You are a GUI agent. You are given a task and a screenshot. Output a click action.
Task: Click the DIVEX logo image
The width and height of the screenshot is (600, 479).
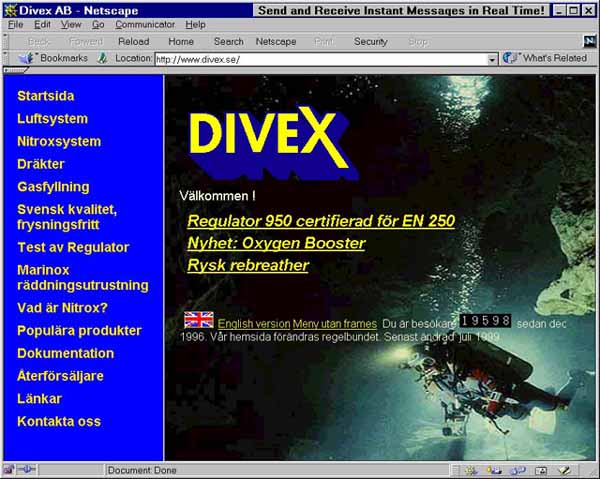pyautogui.click(x=273, y=142)
